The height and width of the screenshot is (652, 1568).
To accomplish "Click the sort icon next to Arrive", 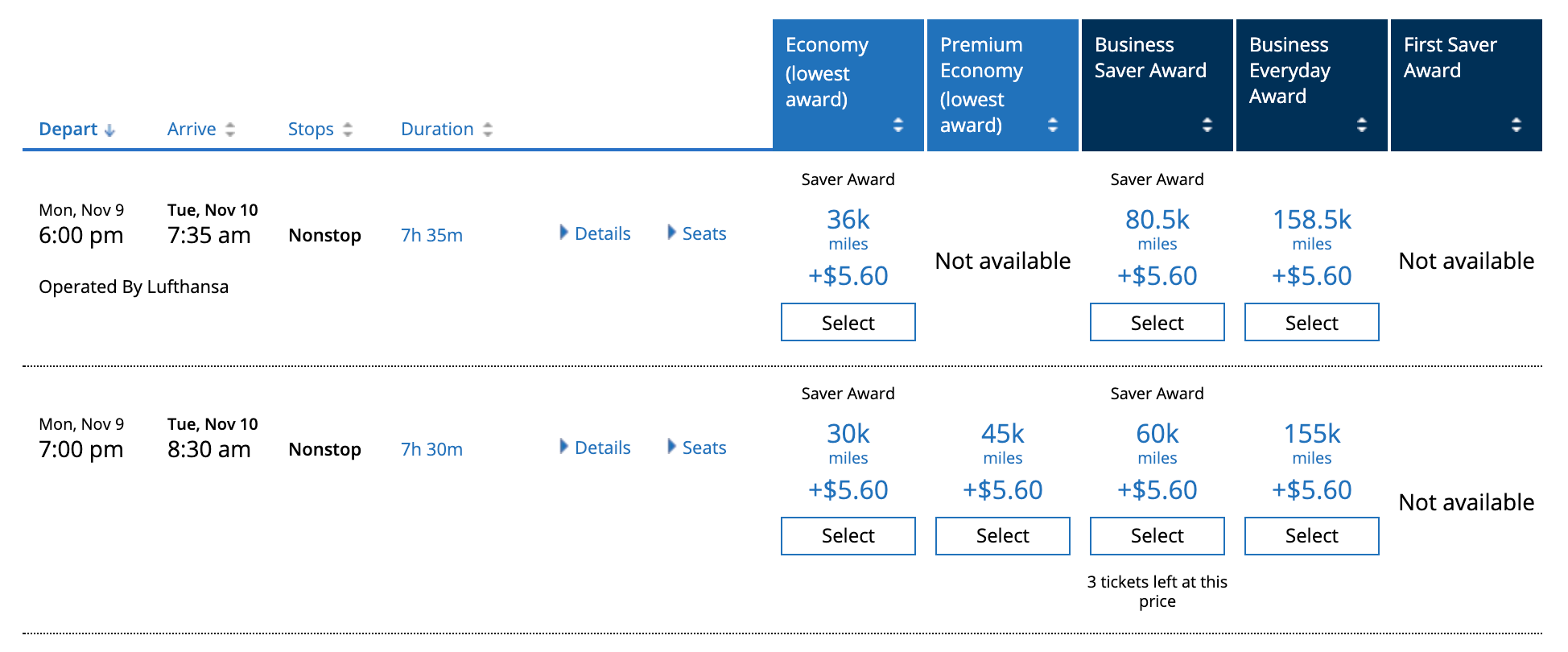I will (x=229, y=128).
